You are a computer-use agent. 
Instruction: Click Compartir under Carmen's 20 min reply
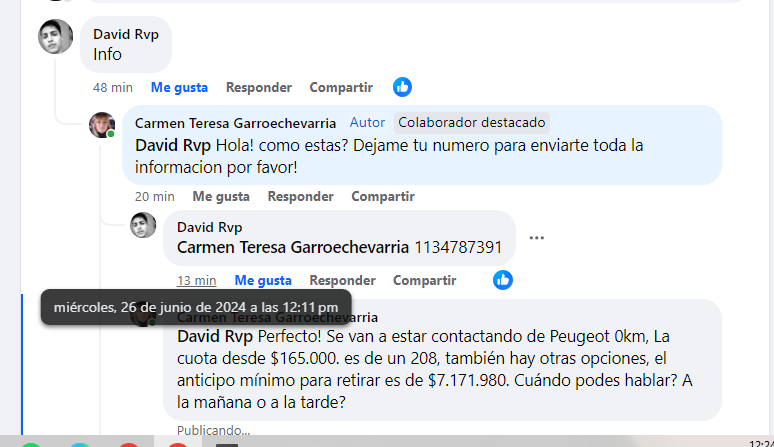tap(383, 196)
